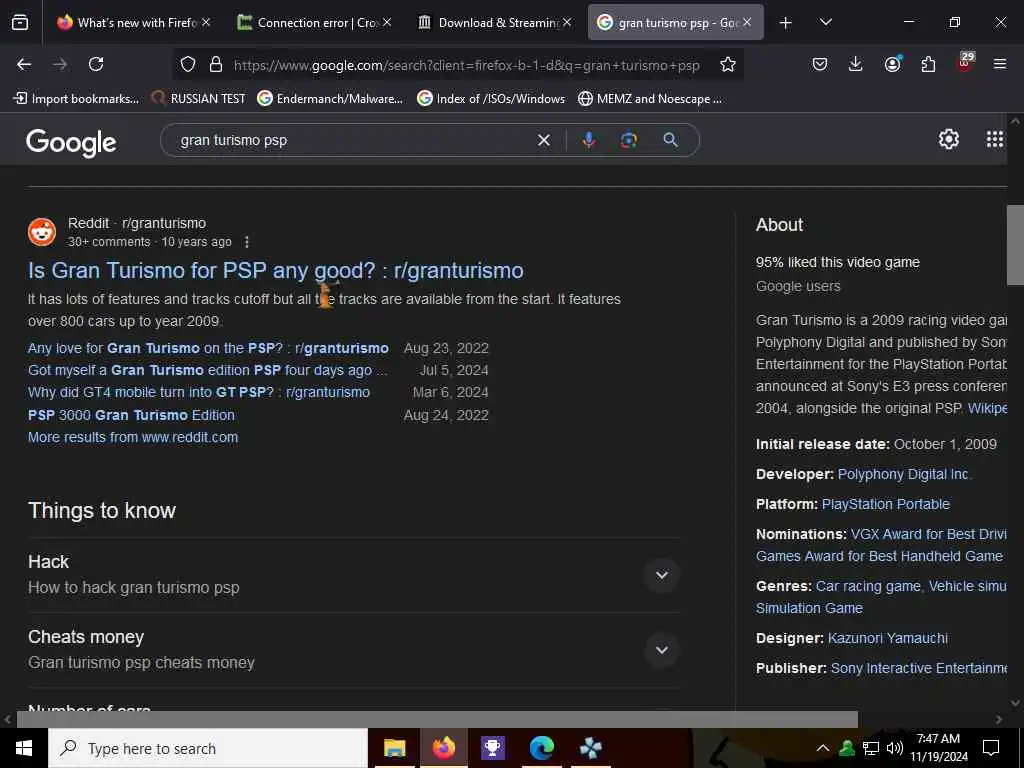
Task: Open uBlock extension with 29 badge
Action: click(965, 62)
